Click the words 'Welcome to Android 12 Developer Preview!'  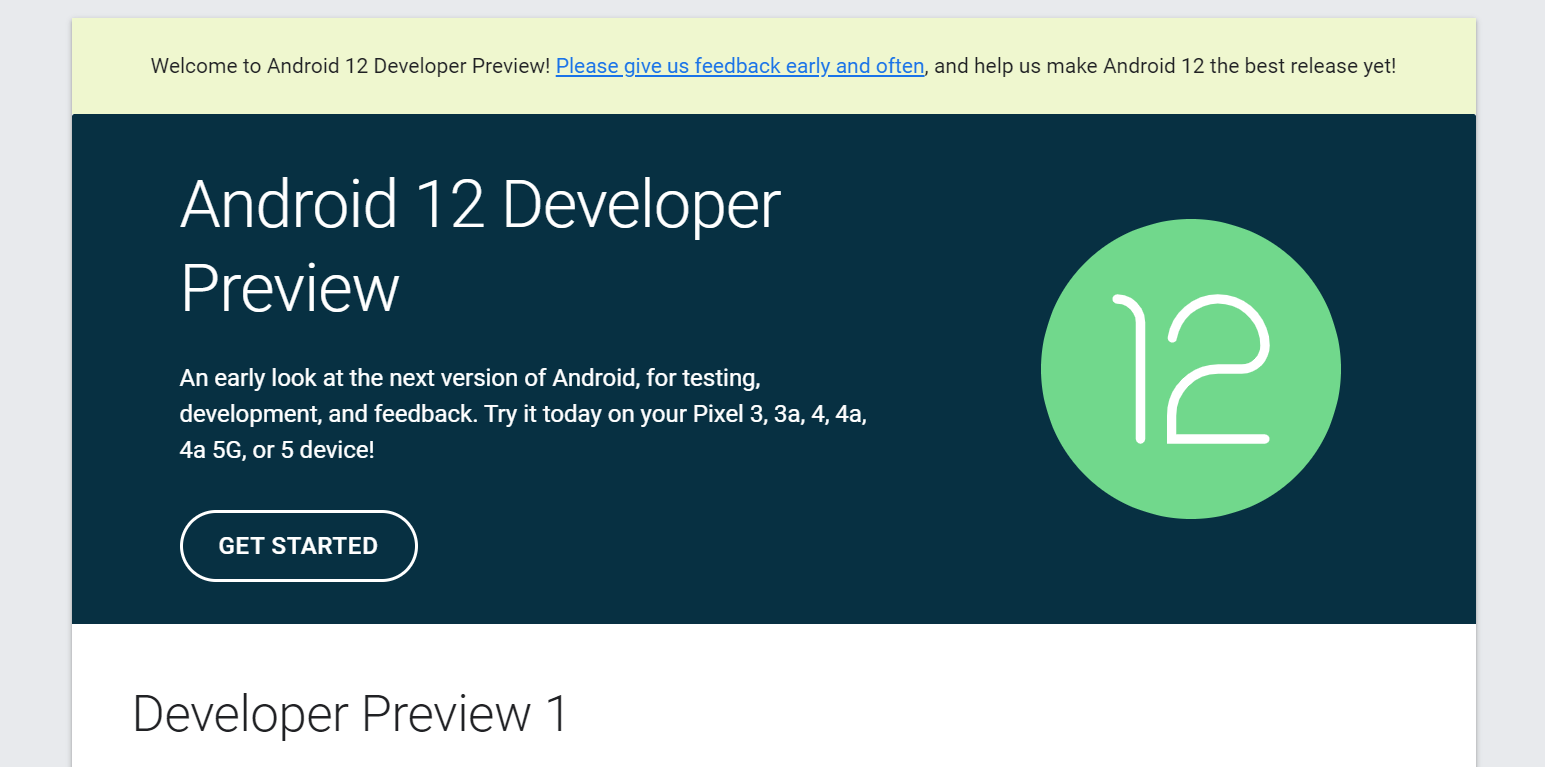(x=350, y=66)
